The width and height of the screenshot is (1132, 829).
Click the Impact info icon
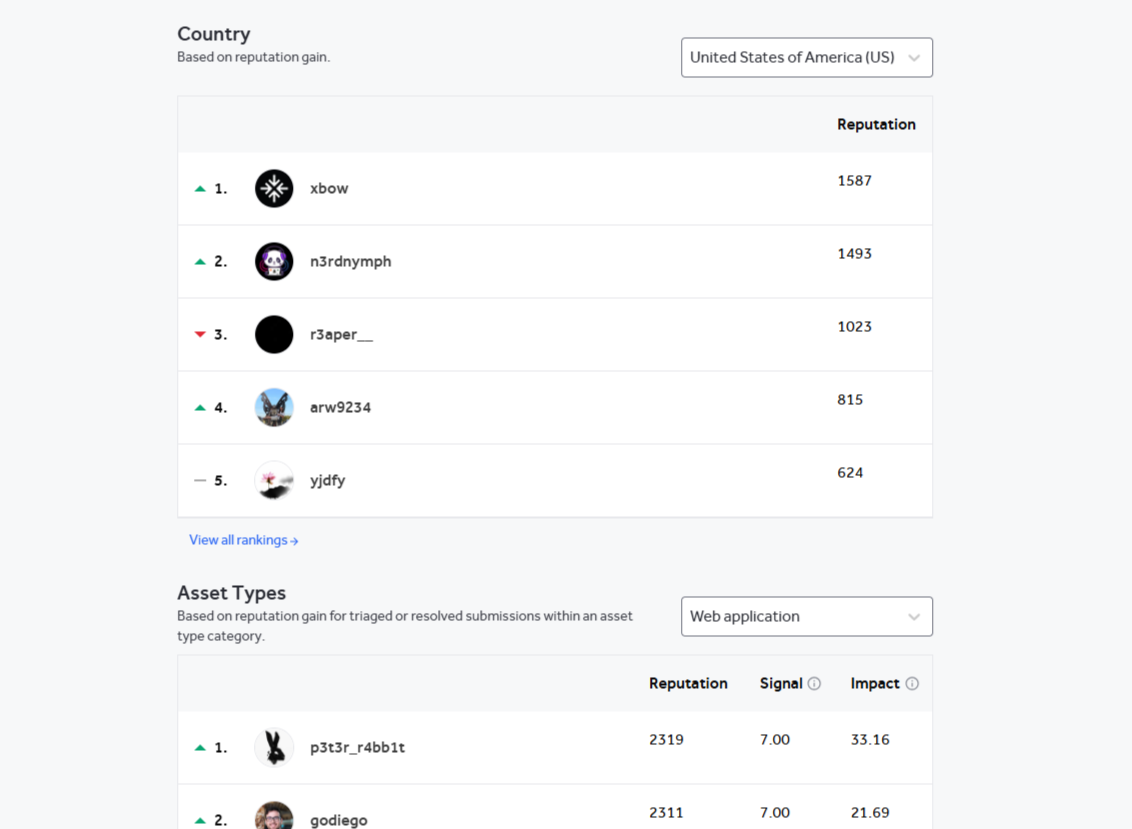[x=912, y=684]
